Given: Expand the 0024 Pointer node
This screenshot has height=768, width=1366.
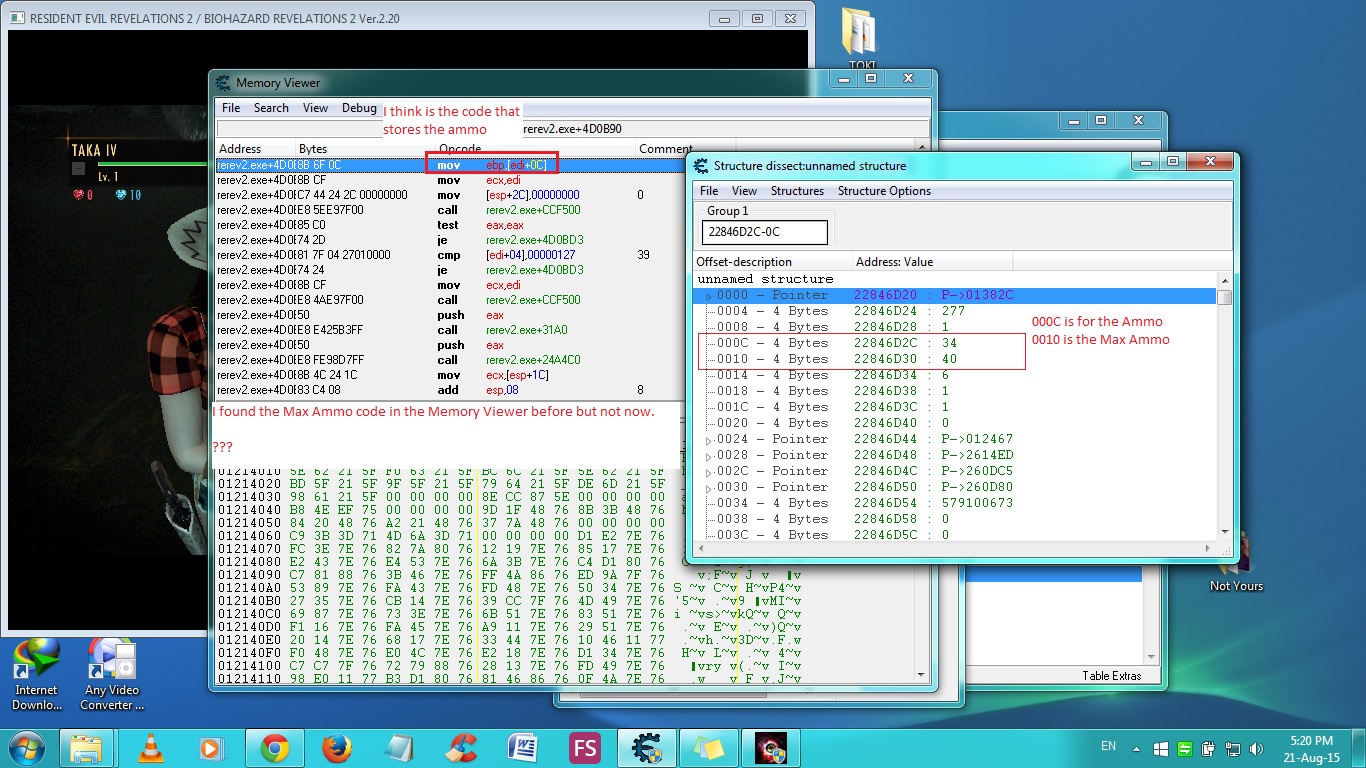Looking at the screenshot, I should [709, 440].
